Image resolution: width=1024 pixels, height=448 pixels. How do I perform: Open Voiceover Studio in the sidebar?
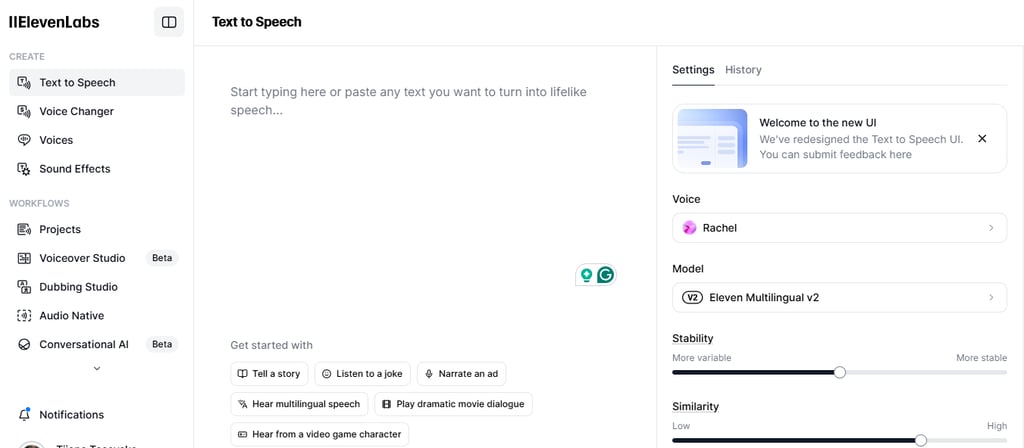coord(97,258)
